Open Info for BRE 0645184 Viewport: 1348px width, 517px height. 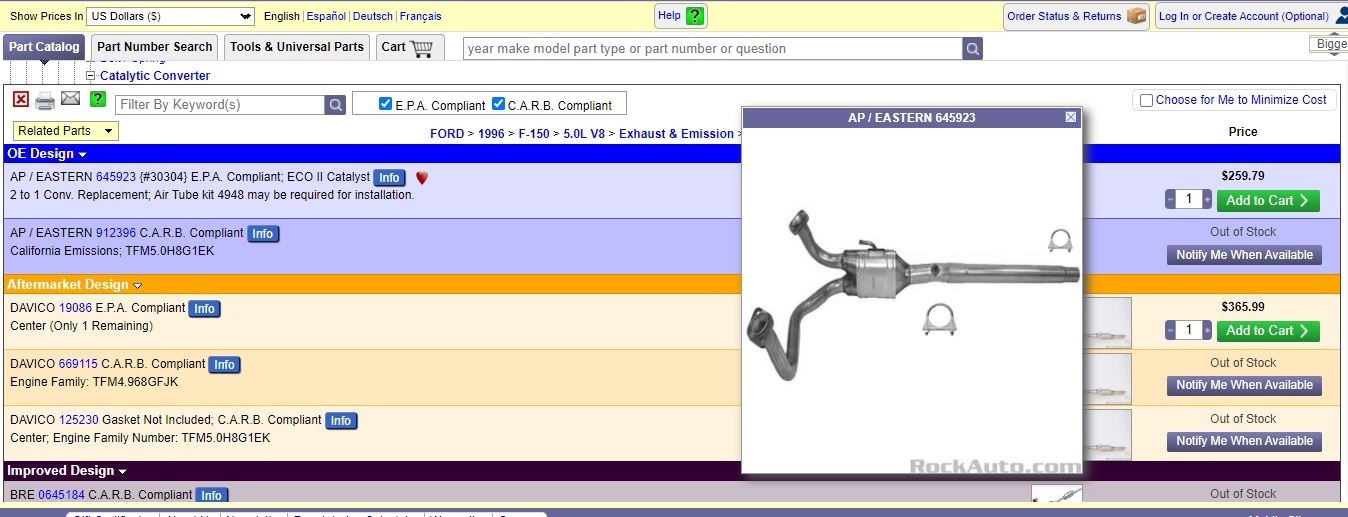coord(211,495)
